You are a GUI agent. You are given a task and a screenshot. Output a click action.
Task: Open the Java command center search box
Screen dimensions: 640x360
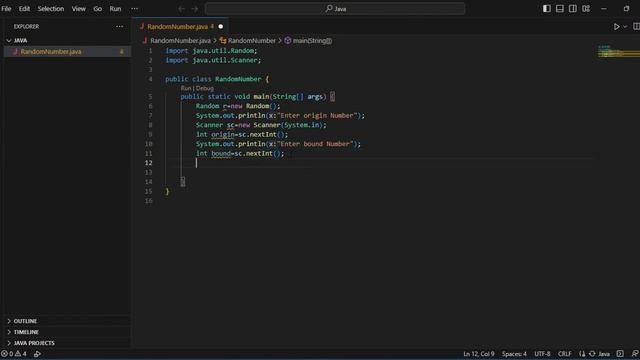point(335,9)
